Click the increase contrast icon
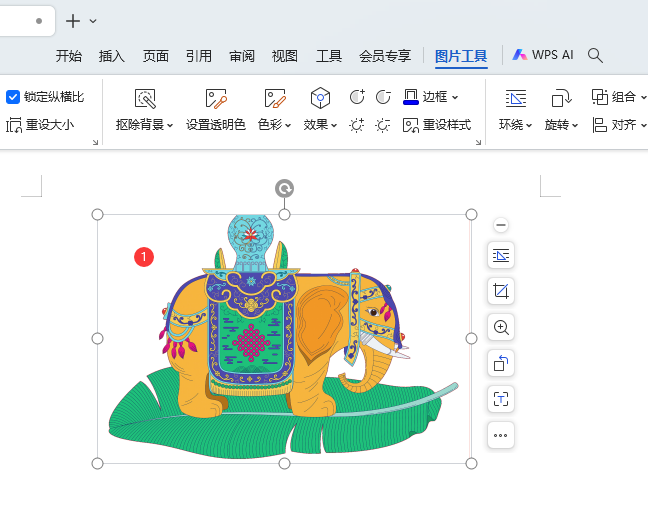Image resolution: width=648 pixels, height=517 pixels. (x=357, y=97)
